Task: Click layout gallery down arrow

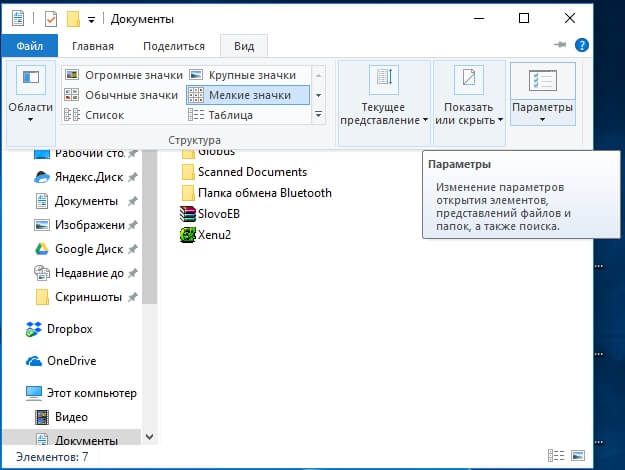Action: pyautogui.click(x=318, y=95)
